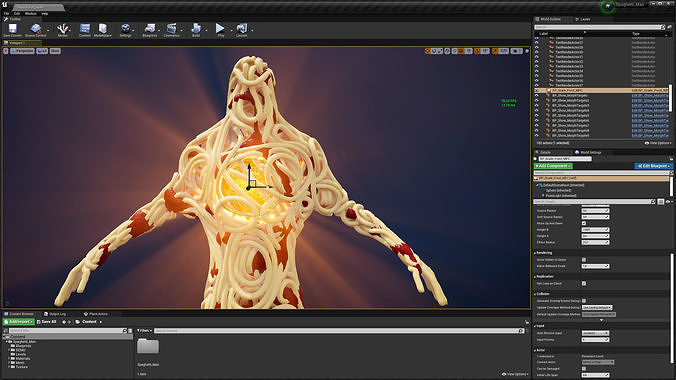The width and height of the screenshot is (676, 380).
Task: Enable the Actor Hidden In Game checkbox
Action: [584, 260]
